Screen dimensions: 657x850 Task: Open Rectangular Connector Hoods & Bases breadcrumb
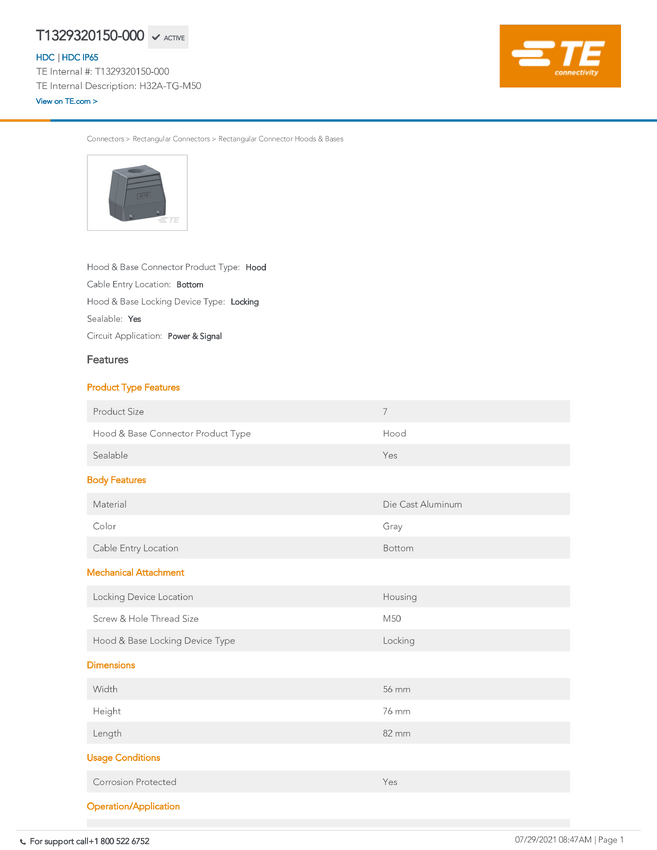tap(281, 139)
